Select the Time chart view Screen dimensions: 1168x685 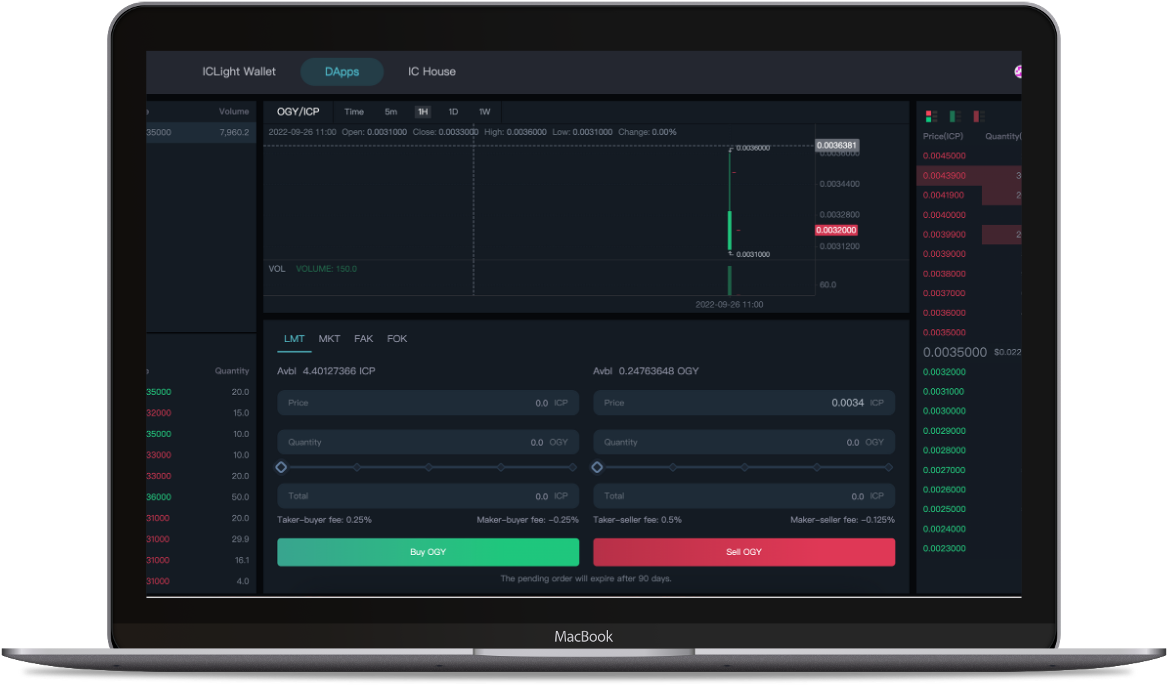(354, 112)
